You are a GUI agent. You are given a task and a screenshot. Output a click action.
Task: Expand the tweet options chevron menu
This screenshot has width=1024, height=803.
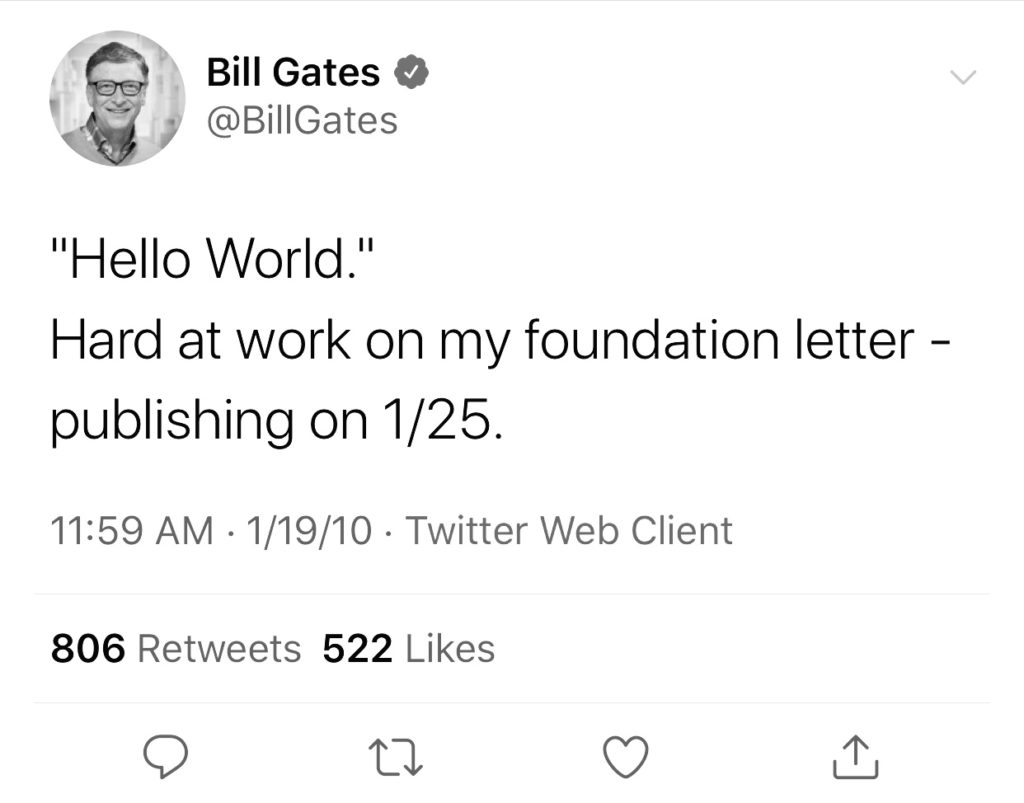pyautogui.click(x=961, y=78)
